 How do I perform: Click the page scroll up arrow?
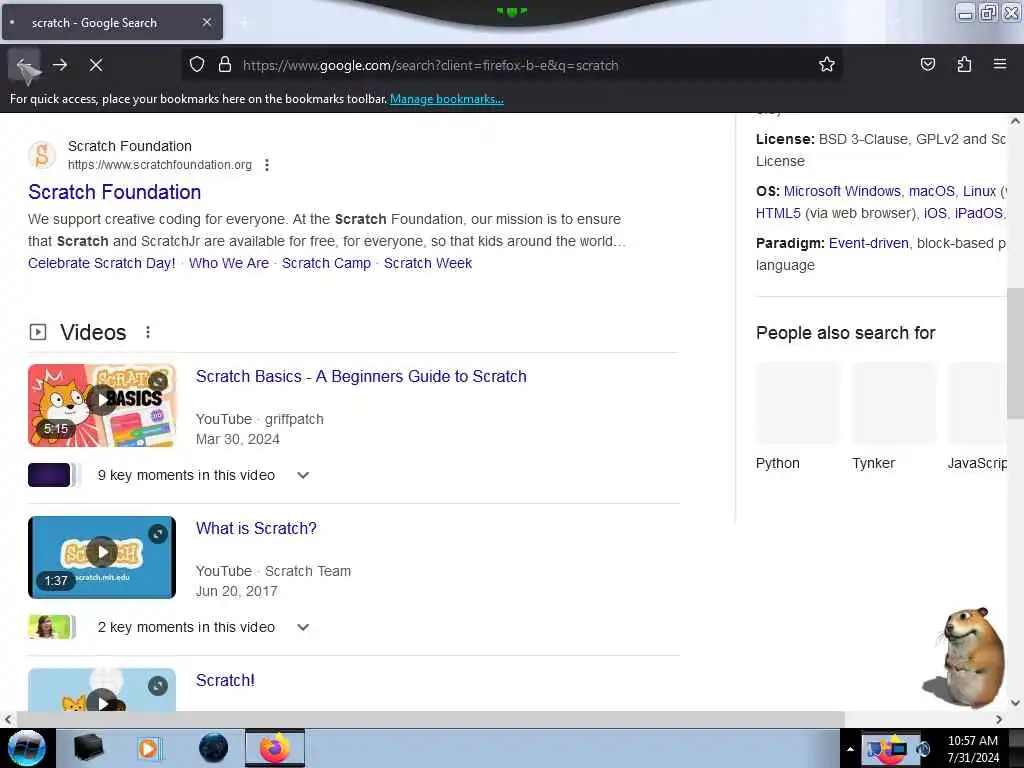(x=1015, y=121)
